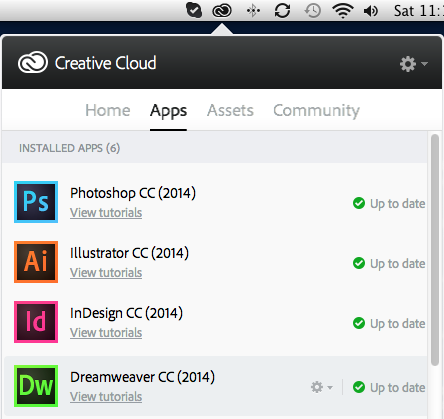Click Up to date text for Dreamweaver
This screenshot has height=419, width=444.
[x=398, y=388]
